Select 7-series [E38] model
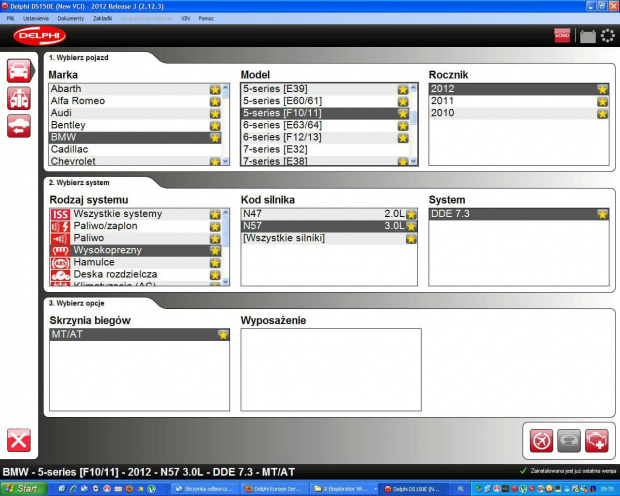This screenshot has height=496, width=620. coord(325,161)
